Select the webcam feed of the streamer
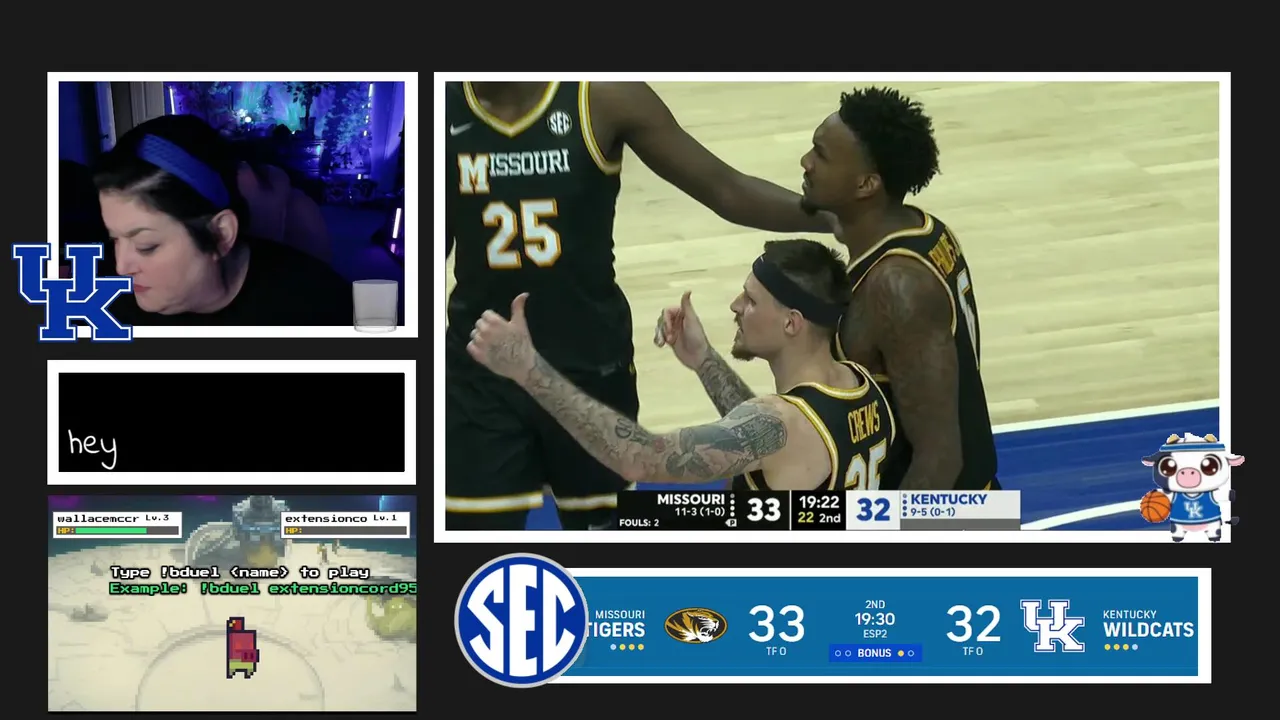Image resolution: width=1280 pixels, height=720 pixels. click(232, 204)
